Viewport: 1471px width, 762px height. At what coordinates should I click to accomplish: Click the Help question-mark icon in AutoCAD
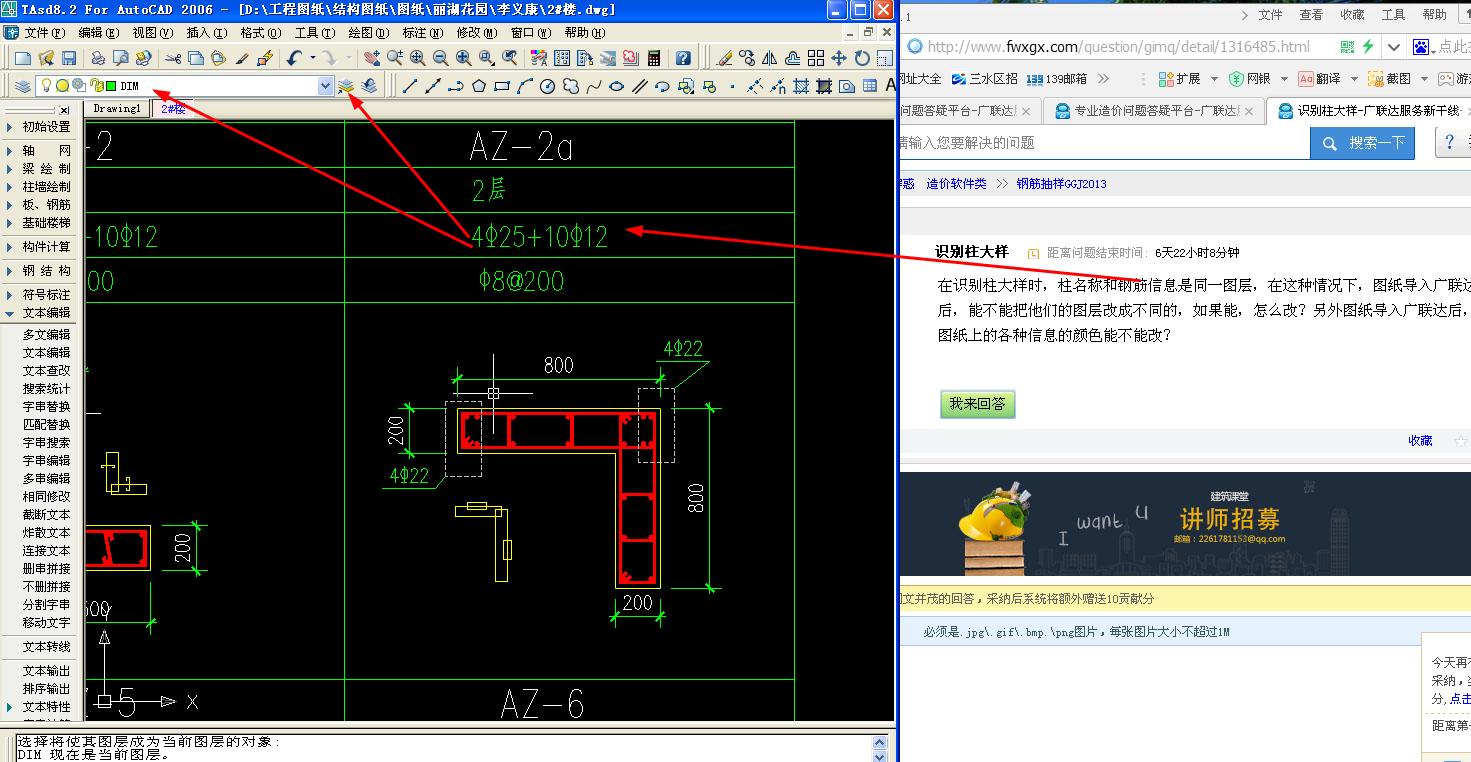[x=683, y=58]
